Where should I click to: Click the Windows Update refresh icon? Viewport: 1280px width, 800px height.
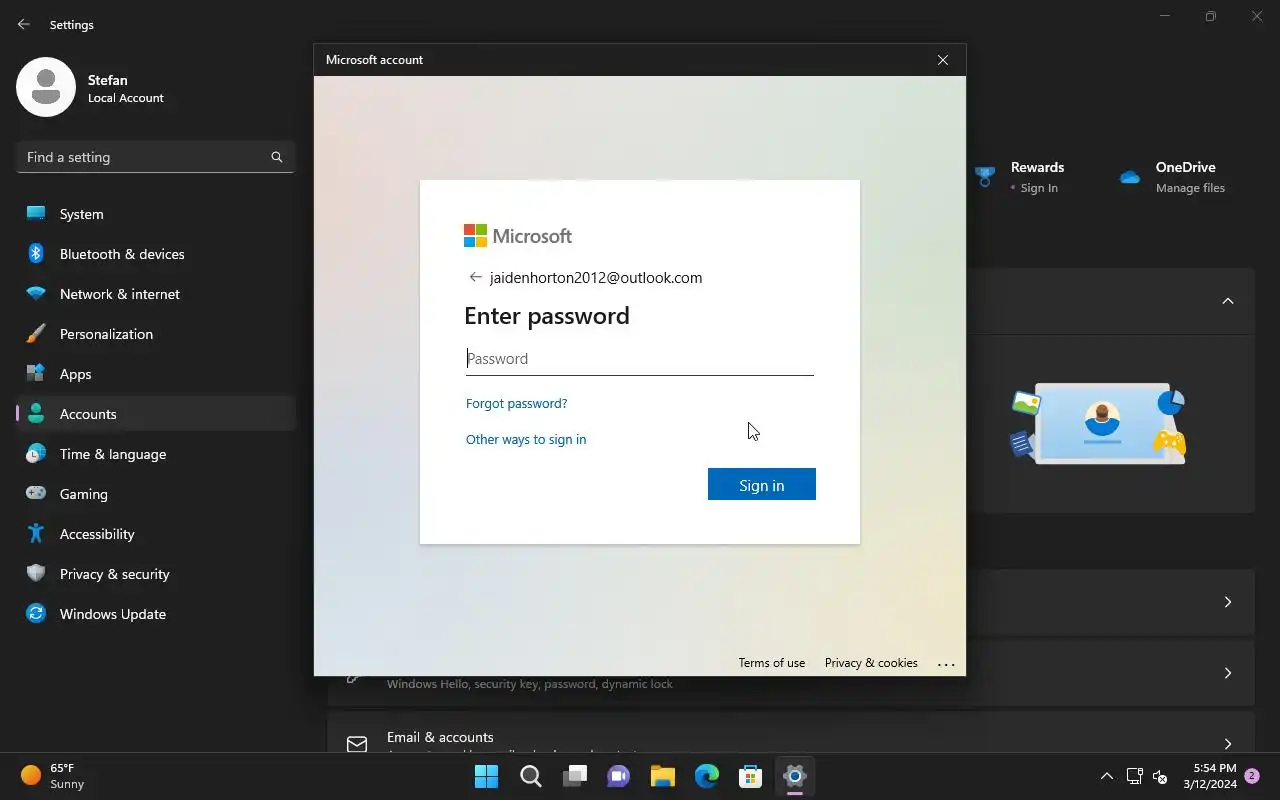click(36, 614)
